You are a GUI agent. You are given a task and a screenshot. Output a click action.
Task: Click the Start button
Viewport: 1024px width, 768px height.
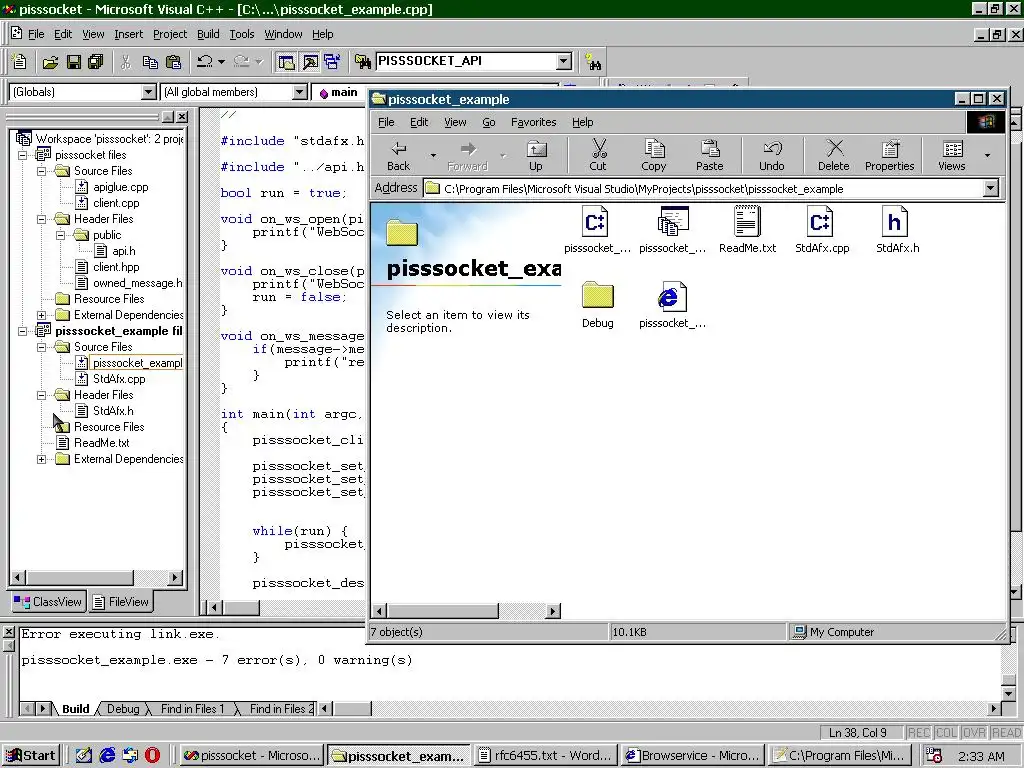(x=31, y=756)
